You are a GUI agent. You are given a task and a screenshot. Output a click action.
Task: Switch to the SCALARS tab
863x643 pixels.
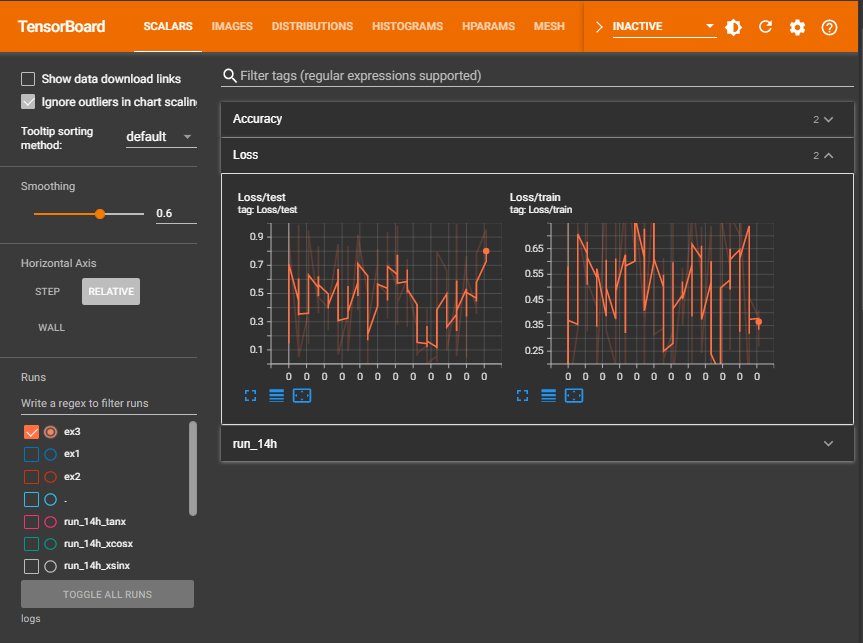(x=168, y=26)
